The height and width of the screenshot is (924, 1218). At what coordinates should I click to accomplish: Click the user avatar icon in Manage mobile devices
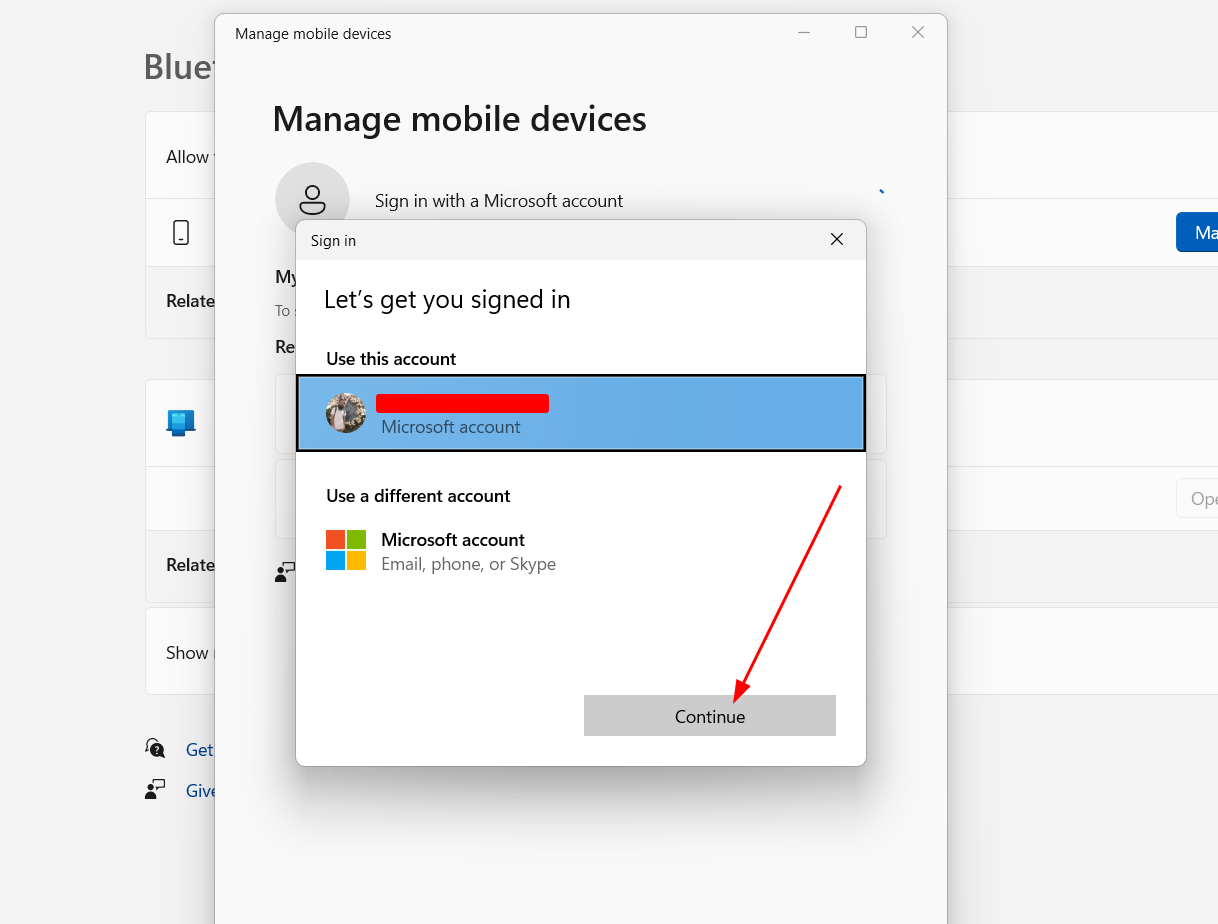(x=312, y=200)
